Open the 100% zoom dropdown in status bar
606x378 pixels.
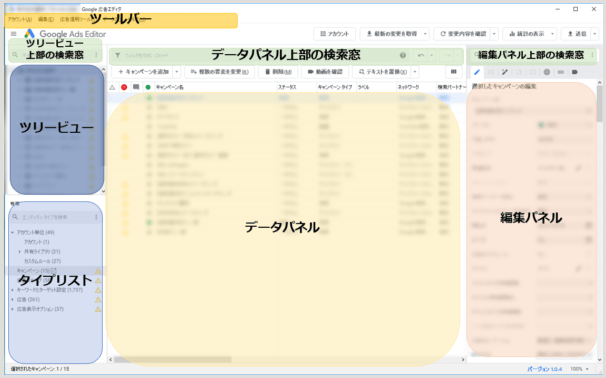tap(579, 369)
